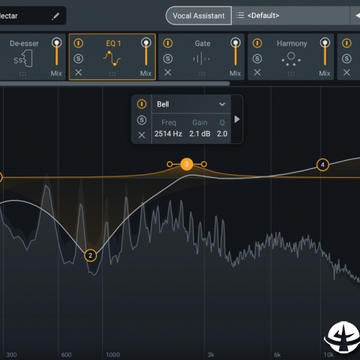
Task: Solo the Harmony module
Action: (257, 59)
